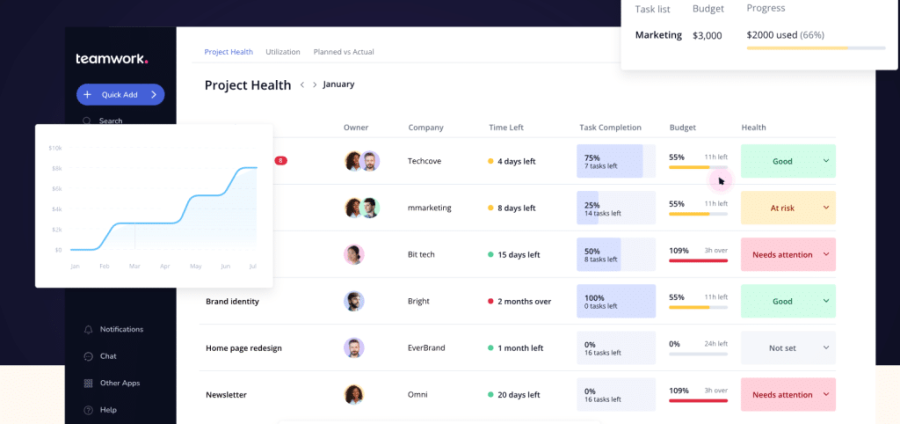Click the owner avatar in Bit tech row
This screenshot has width=900, height=424.
coord(354,255)
